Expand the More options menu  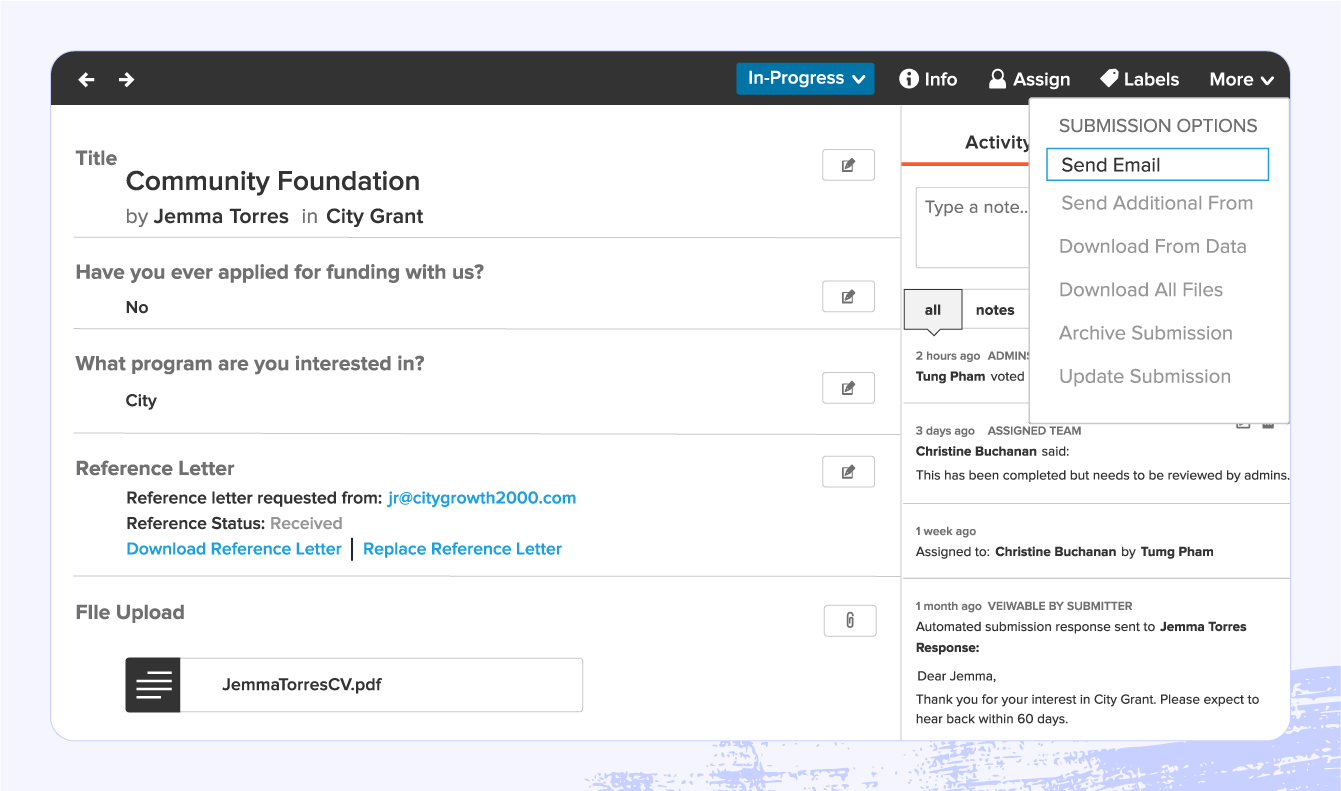click(x=1240, y=78)
